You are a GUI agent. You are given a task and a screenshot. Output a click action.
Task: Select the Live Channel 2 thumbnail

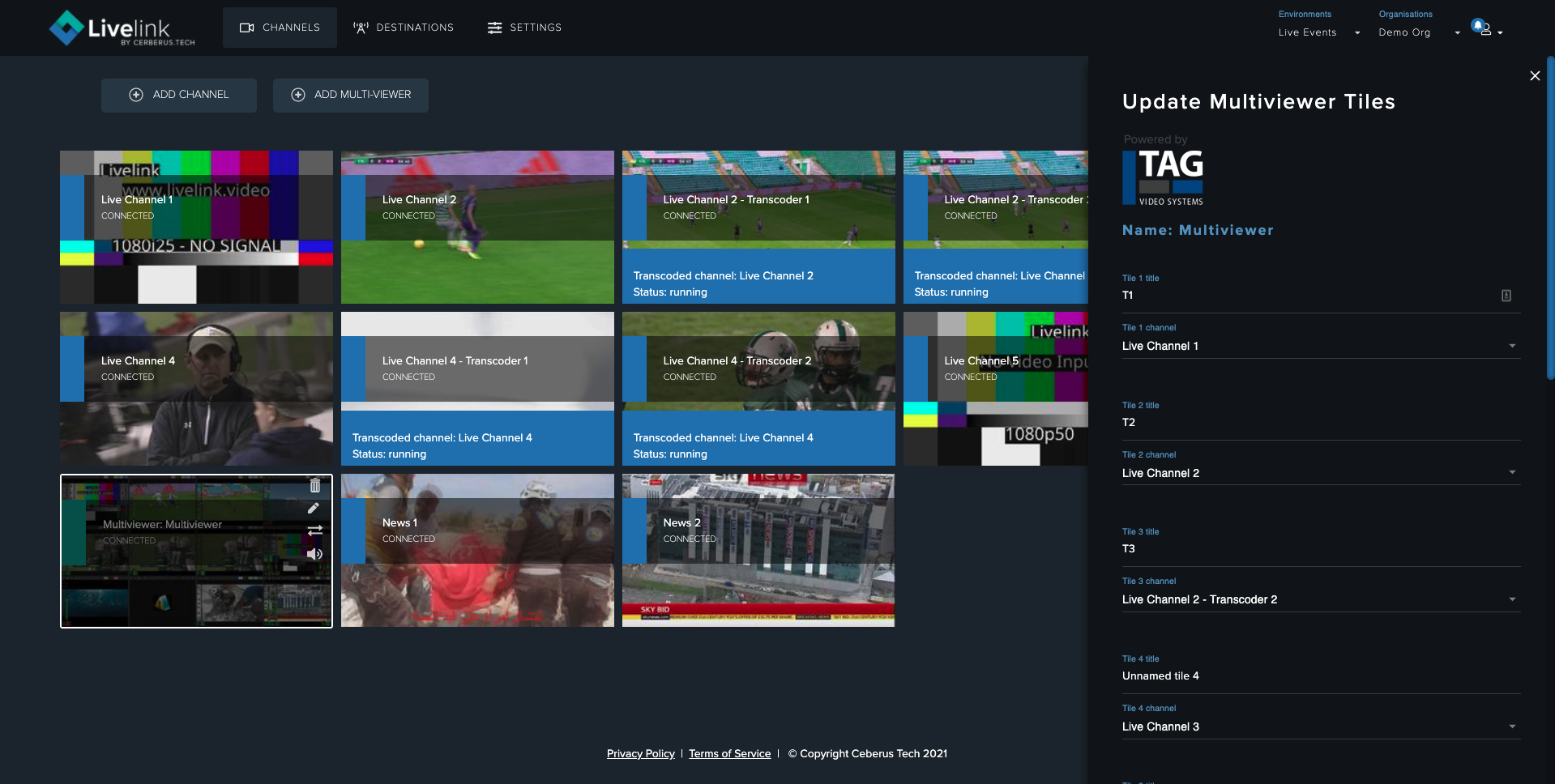[477, 227]
